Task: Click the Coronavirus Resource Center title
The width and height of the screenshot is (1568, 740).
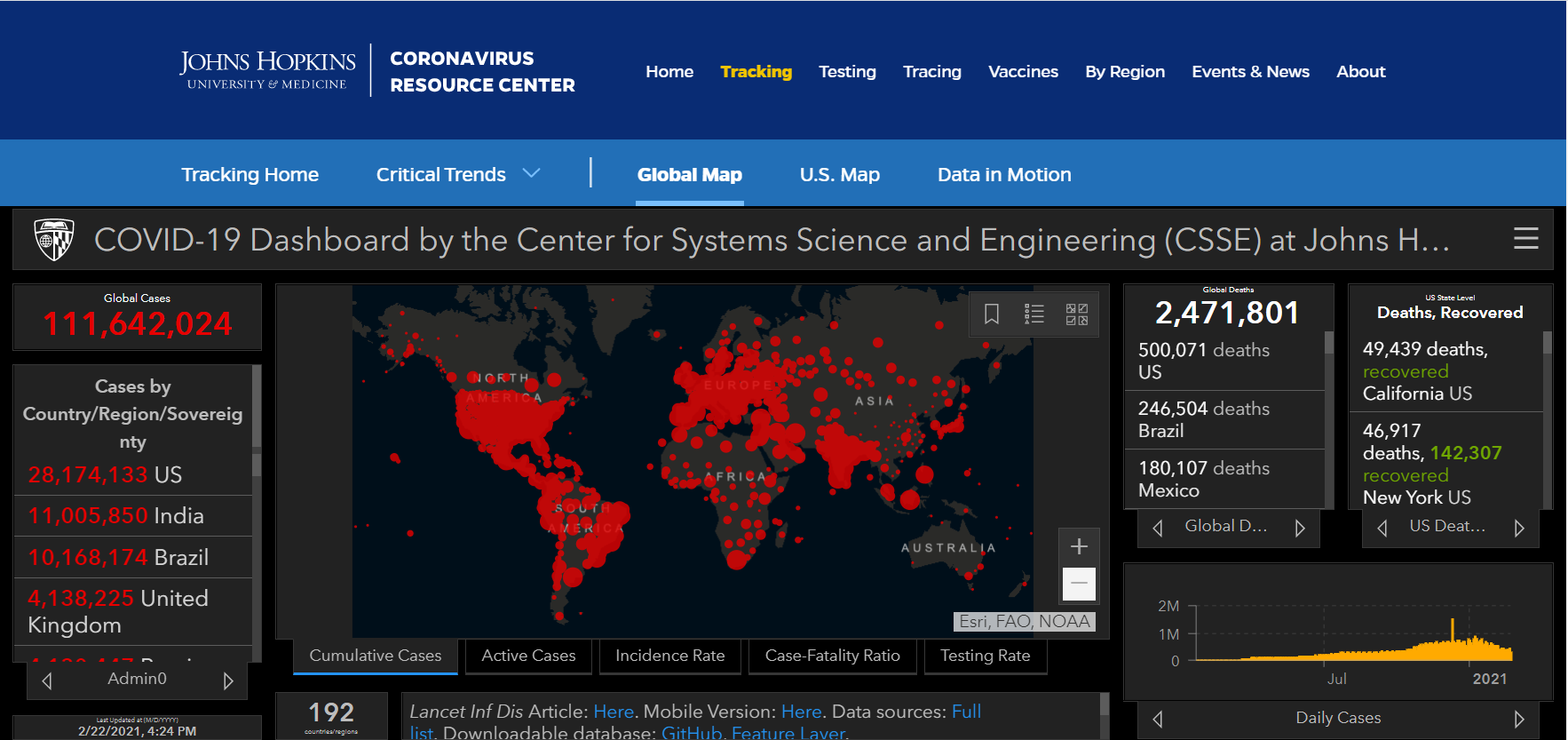Action: click(x=482, y=72)
